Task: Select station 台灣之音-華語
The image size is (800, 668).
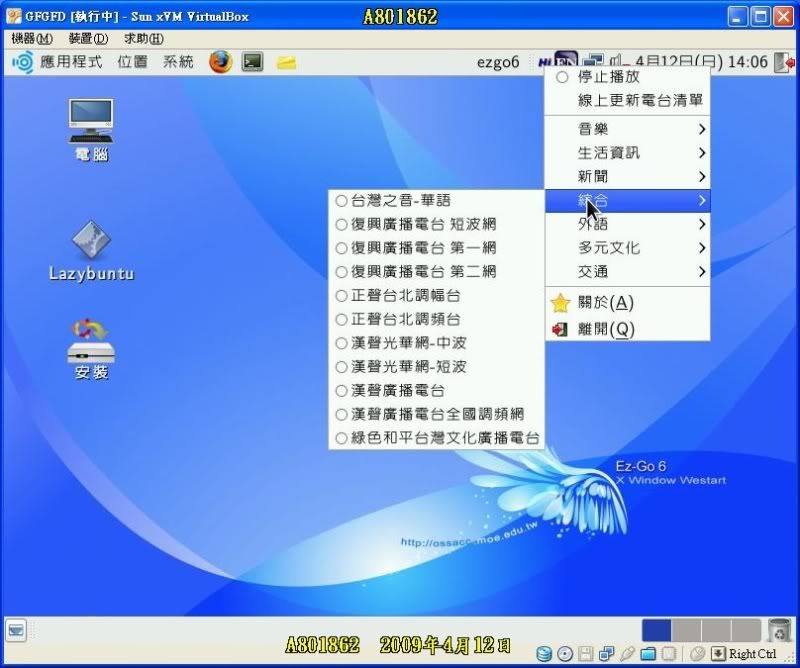Action: [x=436, y=201]
